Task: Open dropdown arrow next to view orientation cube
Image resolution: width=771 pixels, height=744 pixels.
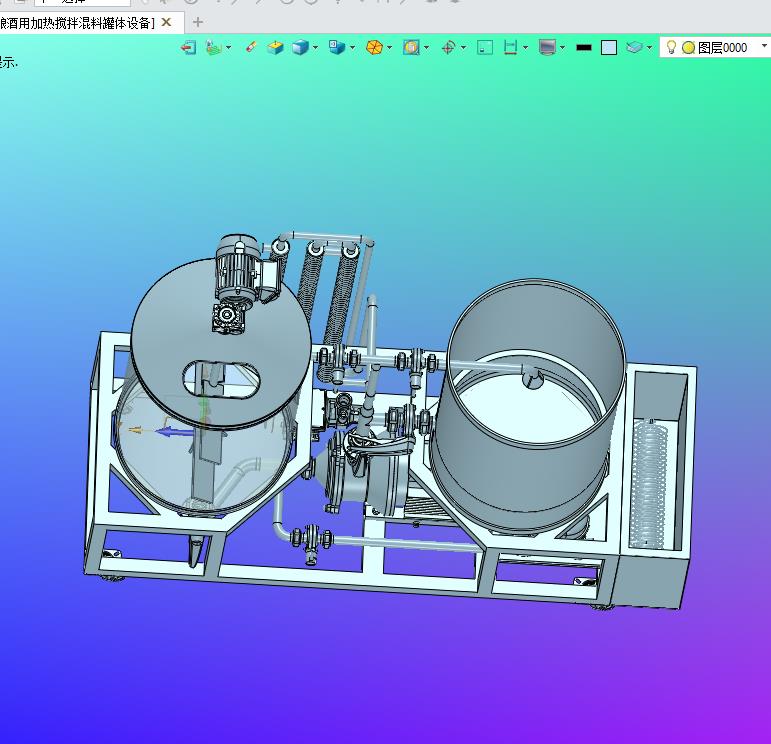Action: tap(352, 48)
